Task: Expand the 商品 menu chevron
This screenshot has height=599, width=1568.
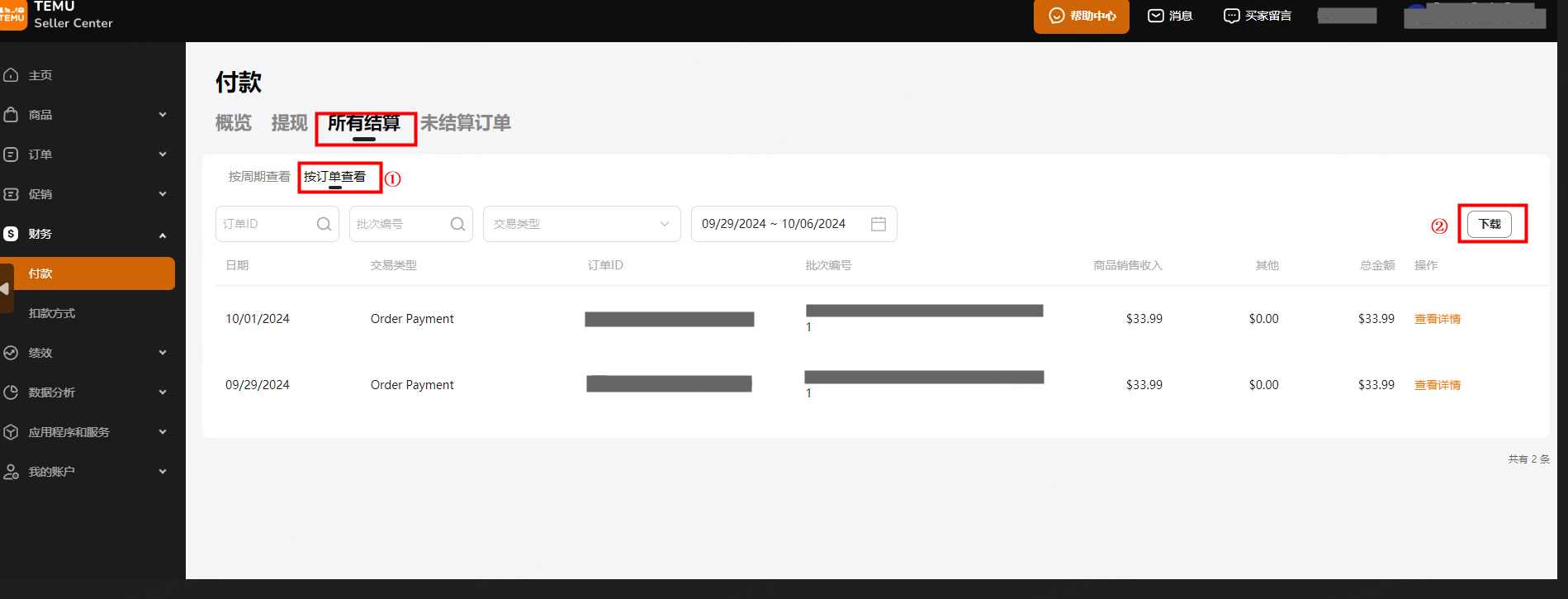Action: pos(163,115)
